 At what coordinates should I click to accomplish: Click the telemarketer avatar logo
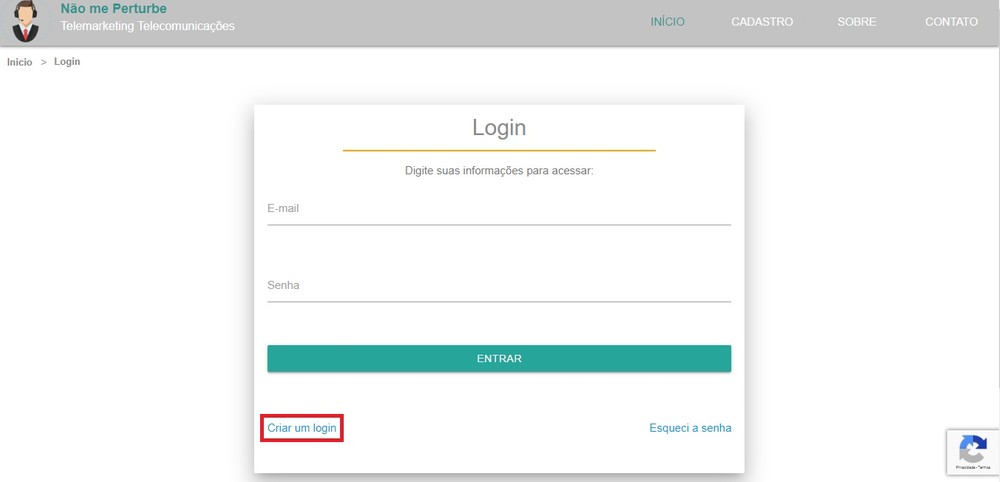[x=26, y=21]
